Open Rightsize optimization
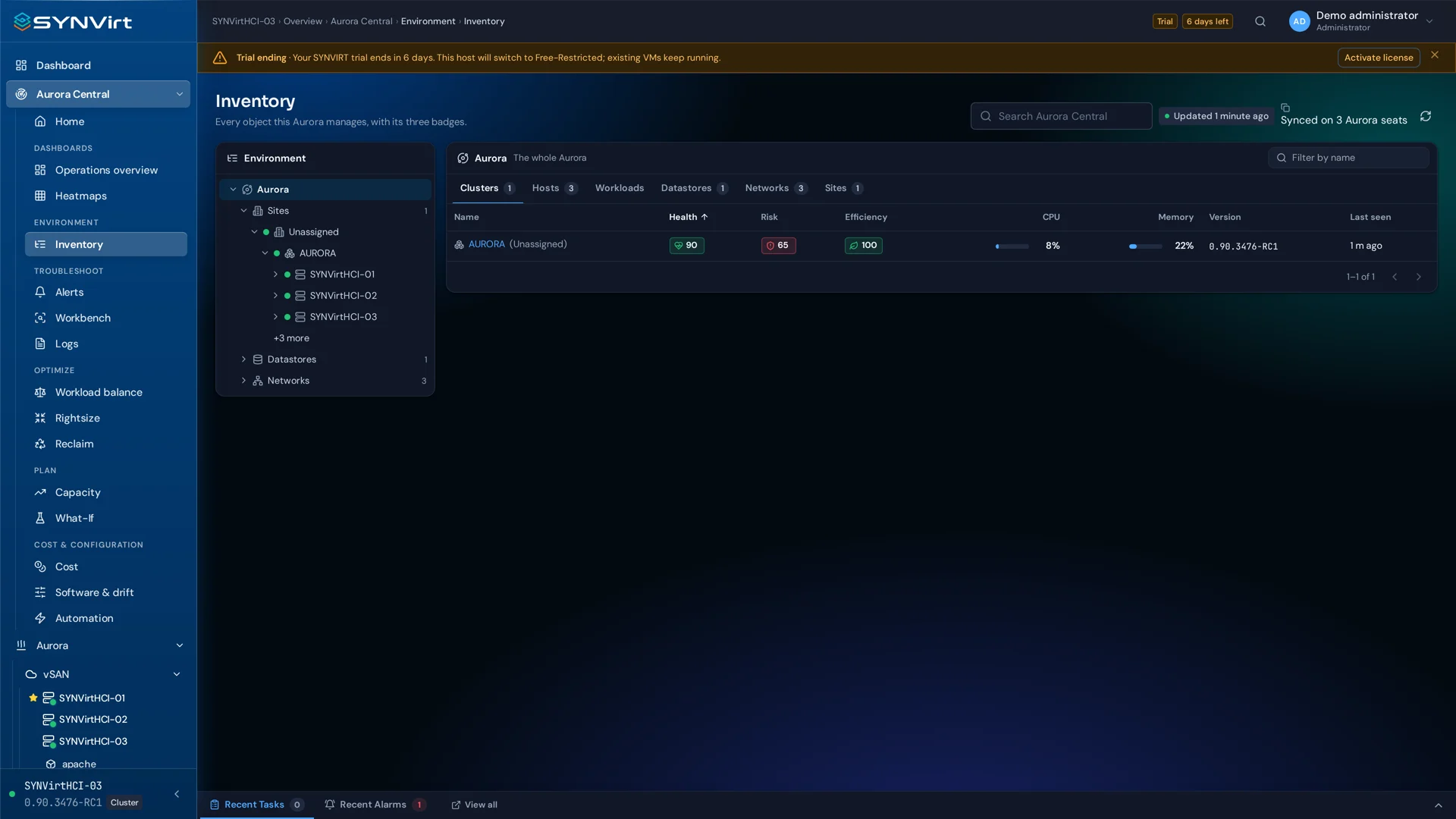1456x819 pixels. tap(106, 418)
